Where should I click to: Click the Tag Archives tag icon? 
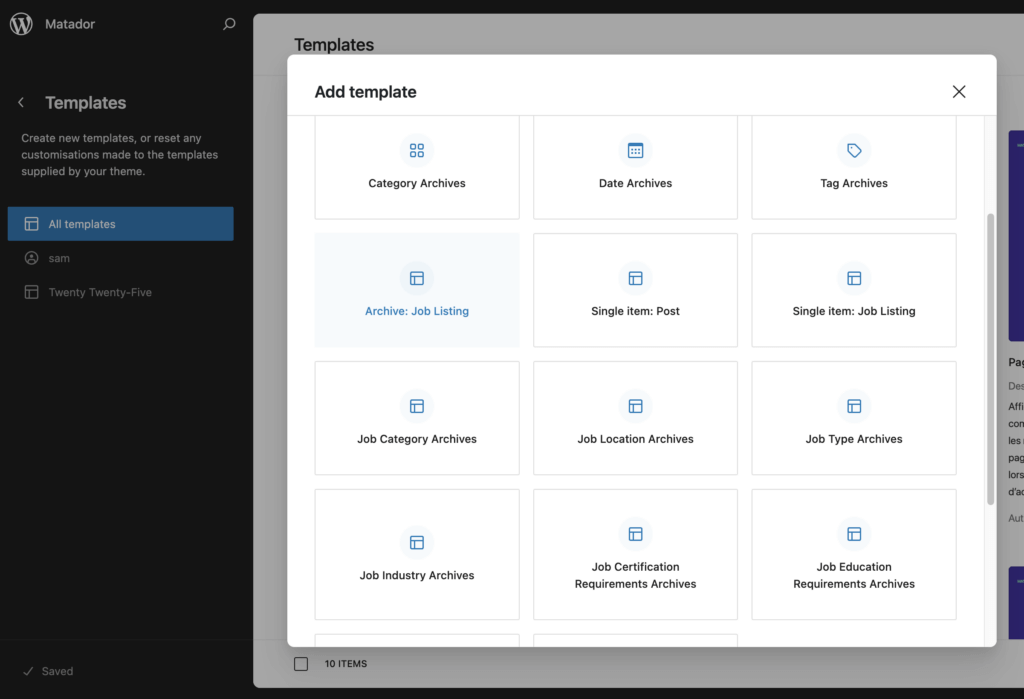pyautogui.click(x=854, y=151)
